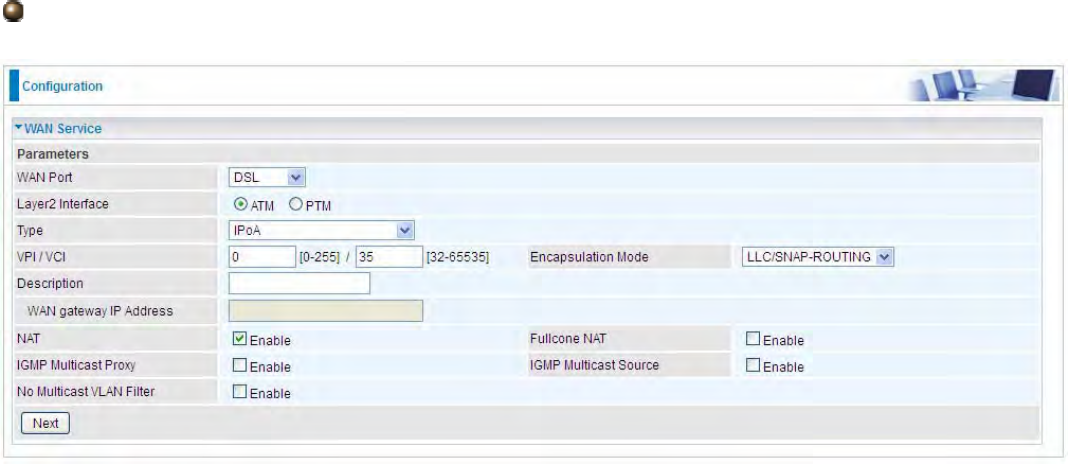1068x464 pixels.
Task: Click the VPI input field
Action: click(x=262, y=257)
